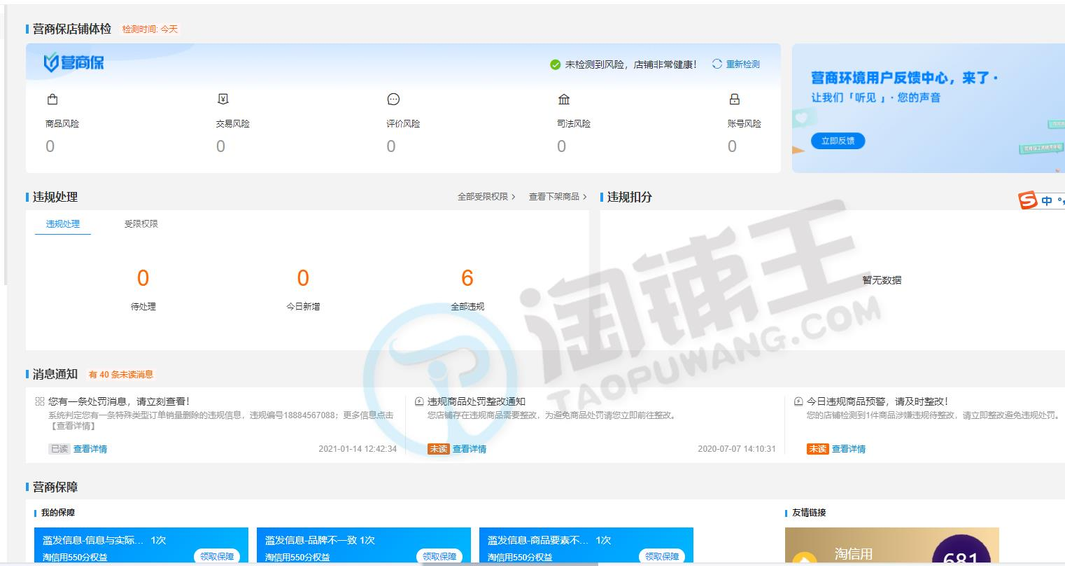Open message title 您有一条处罚消息，请立刻查看
The image size is (1065, 566).
pyautogui.click(x=119, y=402)
